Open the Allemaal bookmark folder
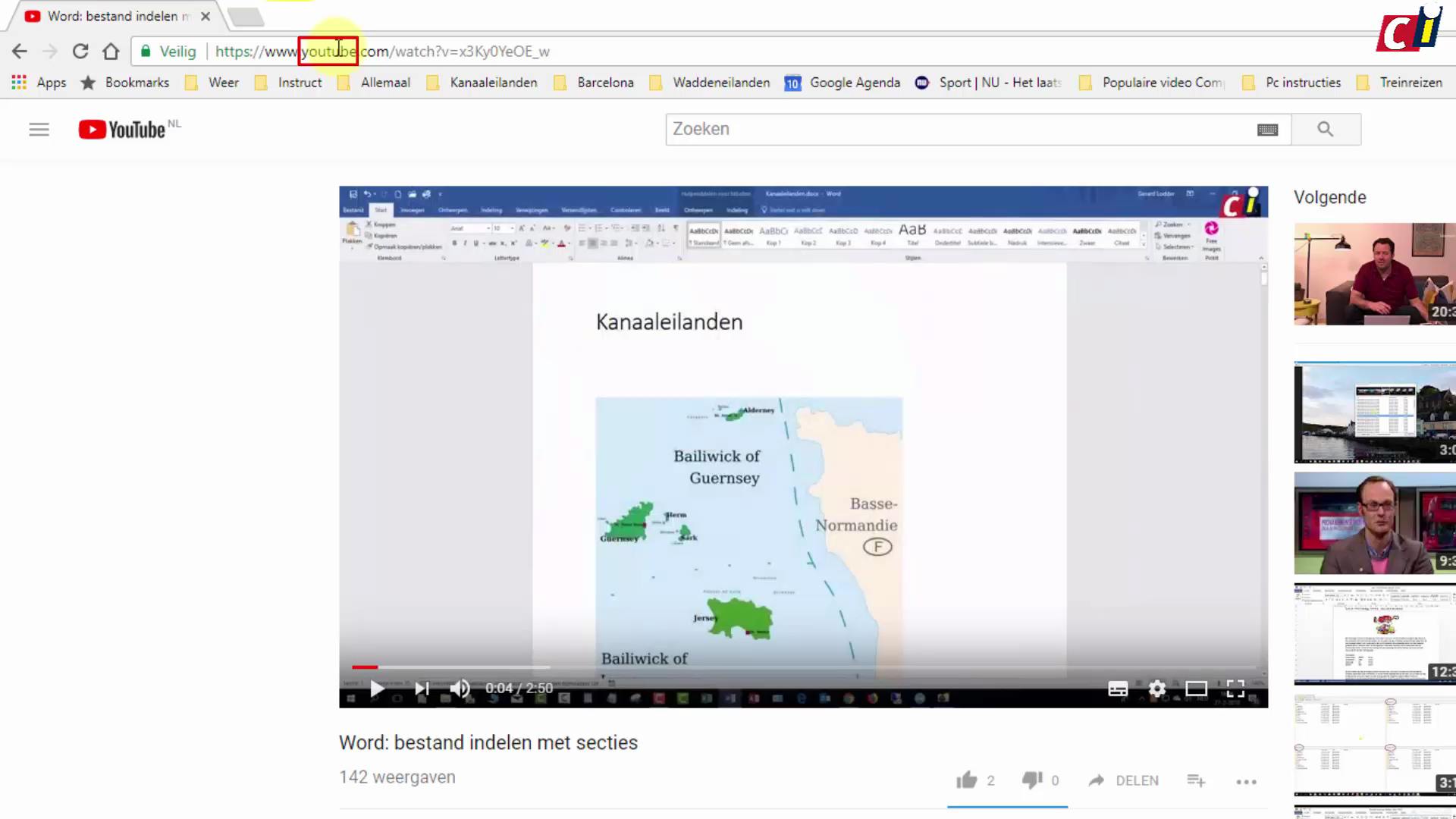 [x=374, y=83]
